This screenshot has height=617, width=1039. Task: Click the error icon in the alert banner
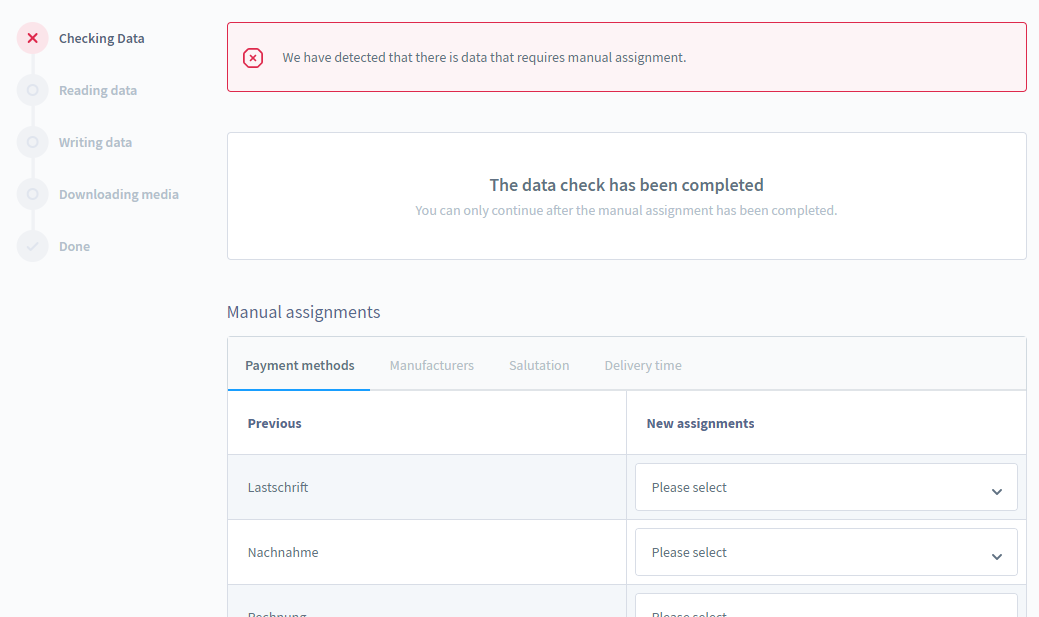pyautogui.click(x=253, y=58)
